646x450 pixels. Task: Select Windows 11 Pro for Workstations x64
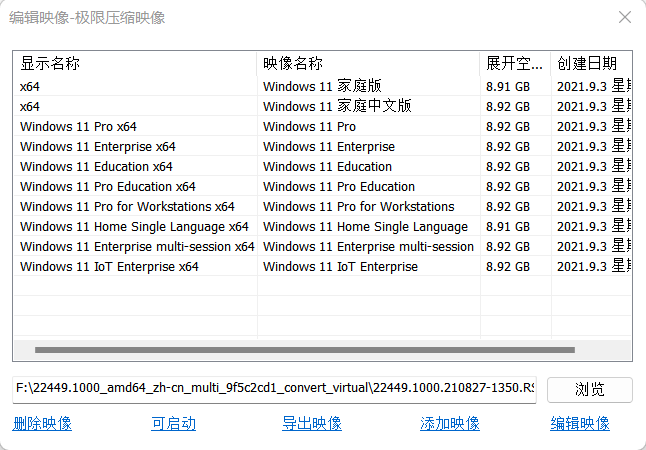(323, 206)
